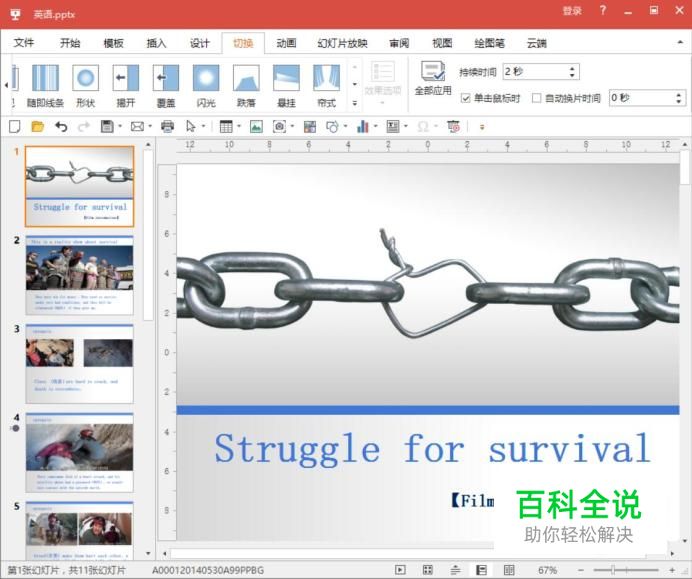Toggle notes pane icon in status bar
The width and height of the screenshot is (692, 579).
point(455,570)
